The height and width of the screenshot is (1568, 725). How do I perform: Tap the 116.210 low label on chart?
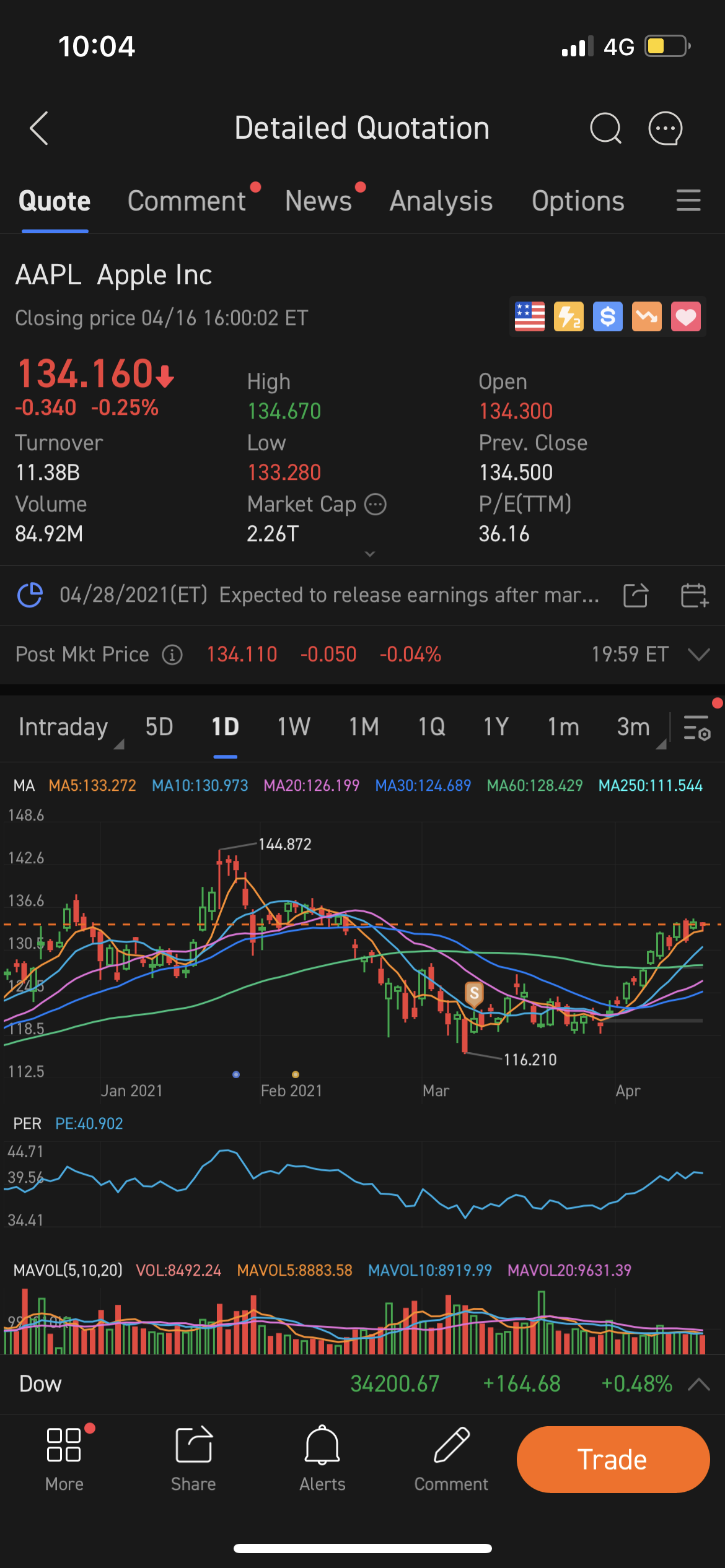[530, 1060]
